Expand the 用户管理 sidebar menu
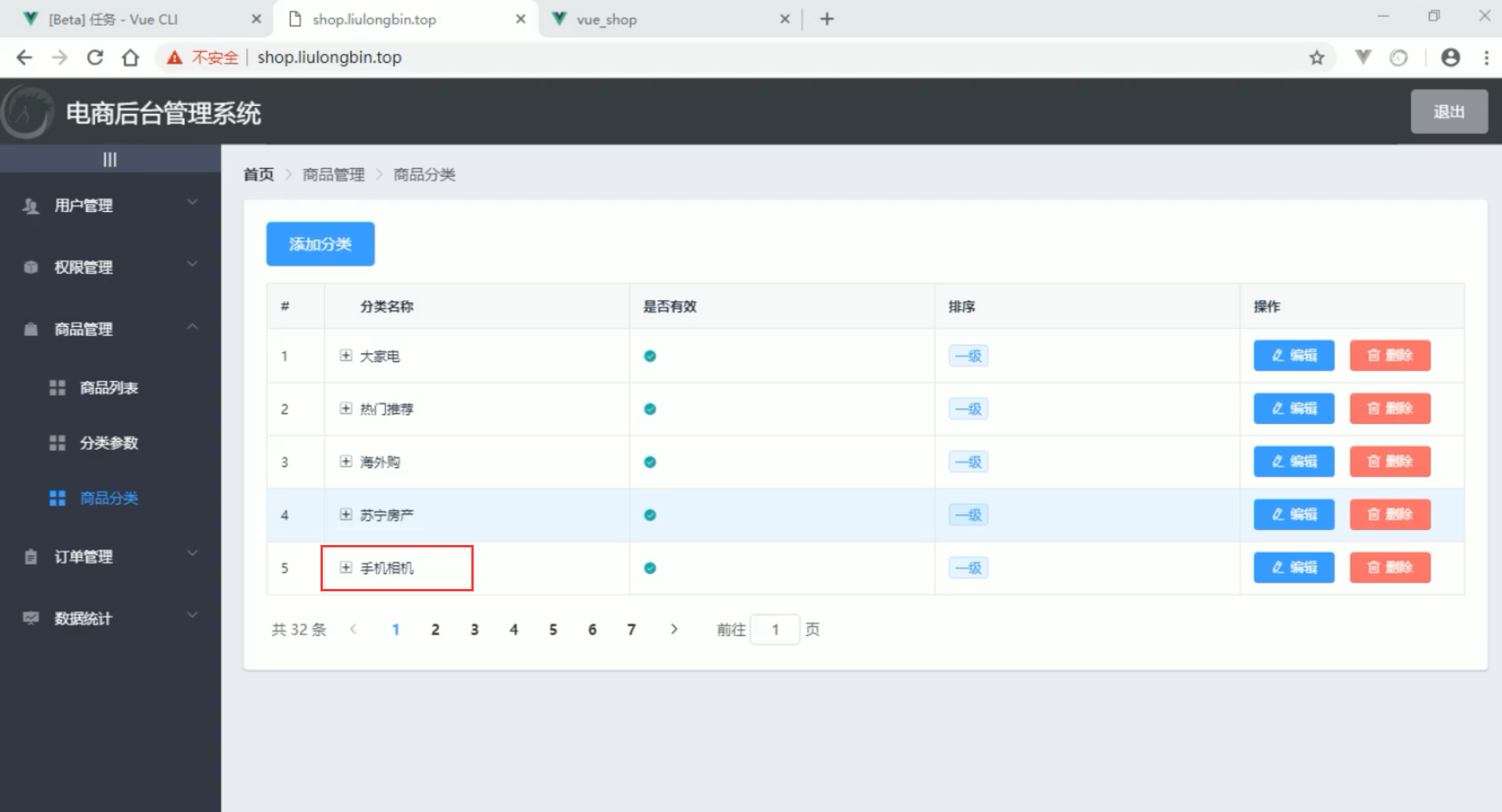1502x812 pixels. pos(110,206)
